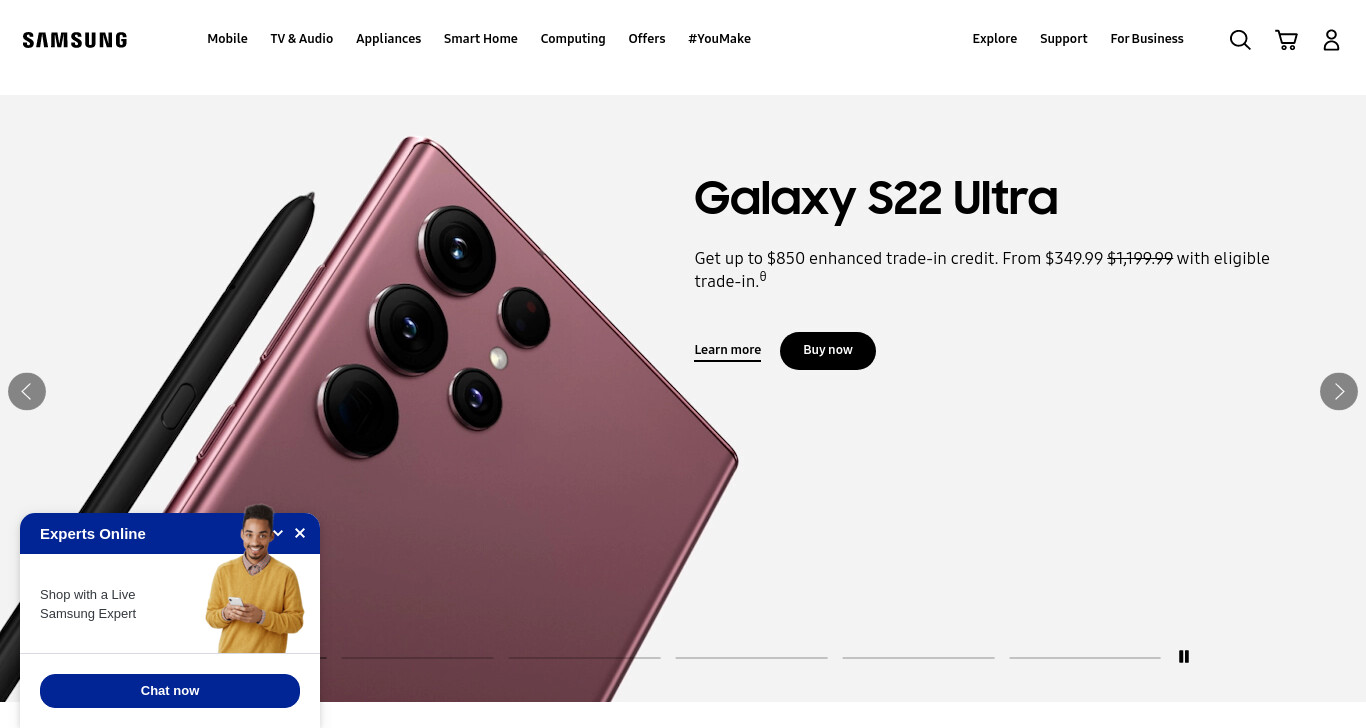Image resolution: width=1366 pixels, height=728 pixels.
Task: Open the Support link
Action: 1063,39
